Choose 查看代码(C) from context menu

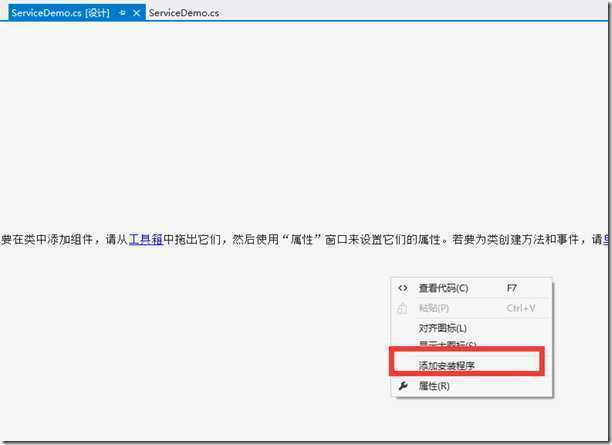[x=471, y=288]
